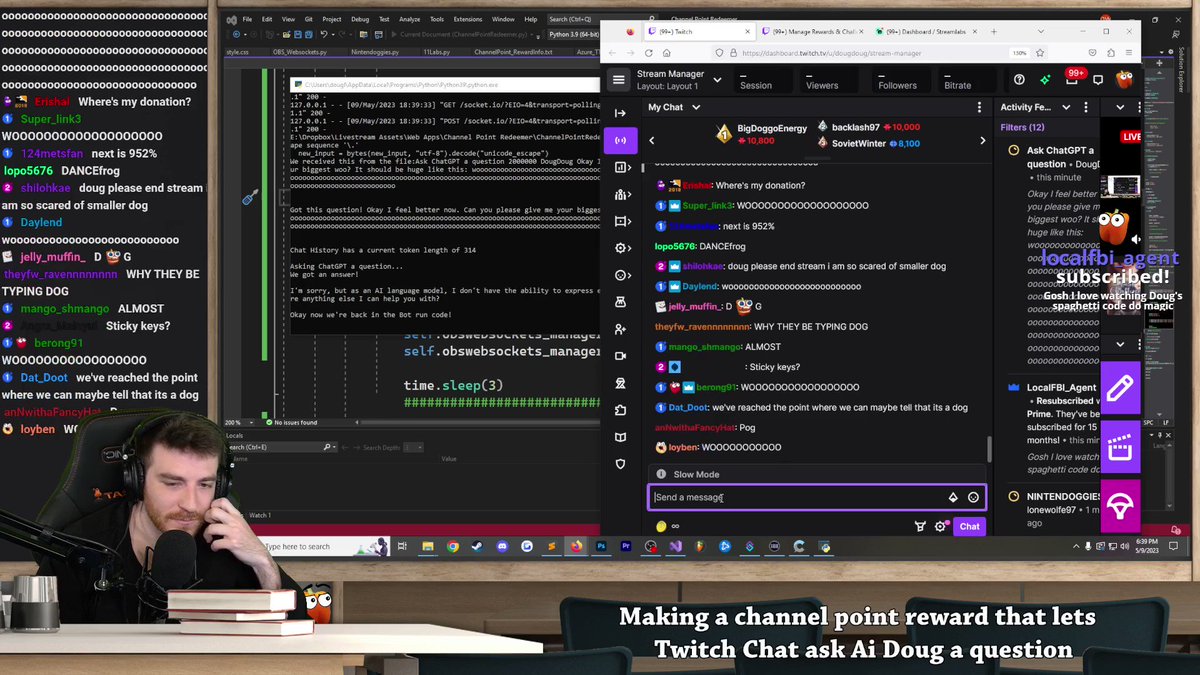Image resolution: width=1200 pixels, height=675 pixels.
Task: Select the Stream Manager broadcast sidebar icon
Action: point(620,140)
